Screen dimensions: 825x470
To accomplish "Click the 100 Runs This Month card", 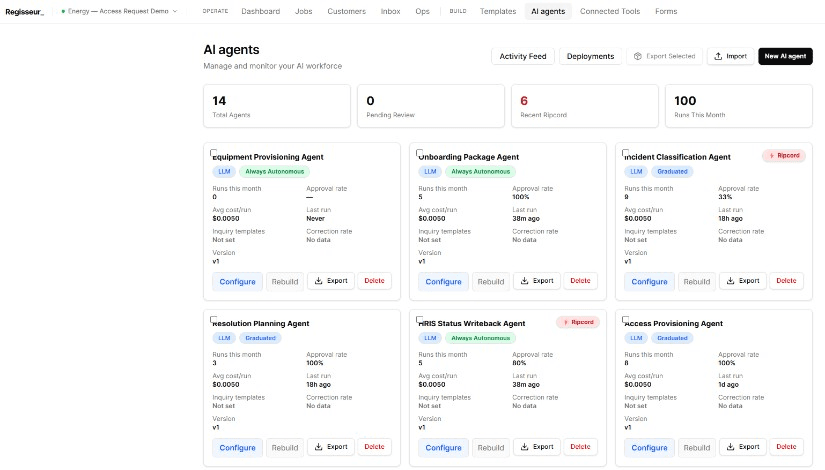I will click(739, 106).
